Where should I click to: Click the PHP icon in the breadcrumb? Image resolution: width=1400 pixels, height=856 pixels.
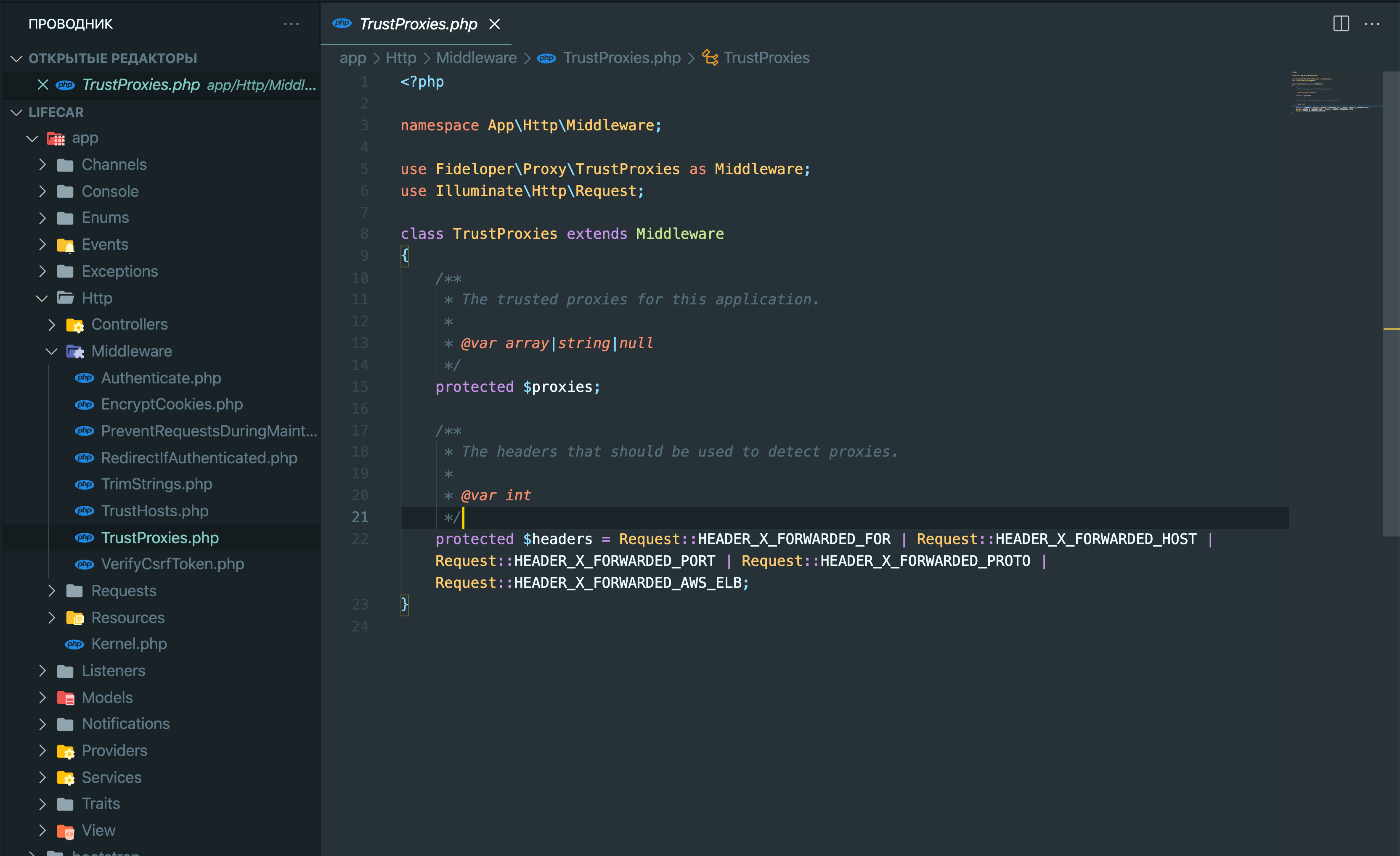point(546,58)
